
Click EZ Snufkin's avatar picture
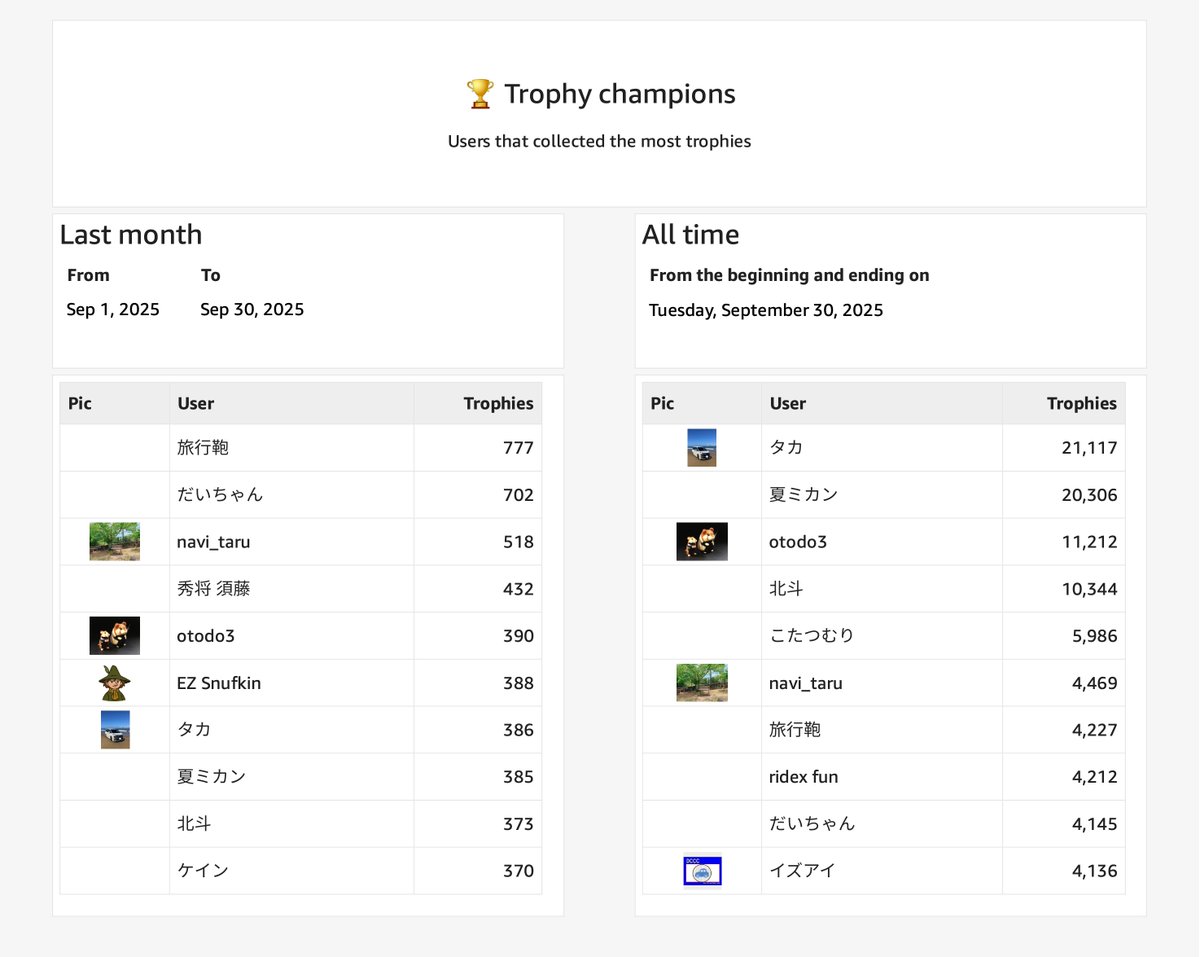coord(114,683)
